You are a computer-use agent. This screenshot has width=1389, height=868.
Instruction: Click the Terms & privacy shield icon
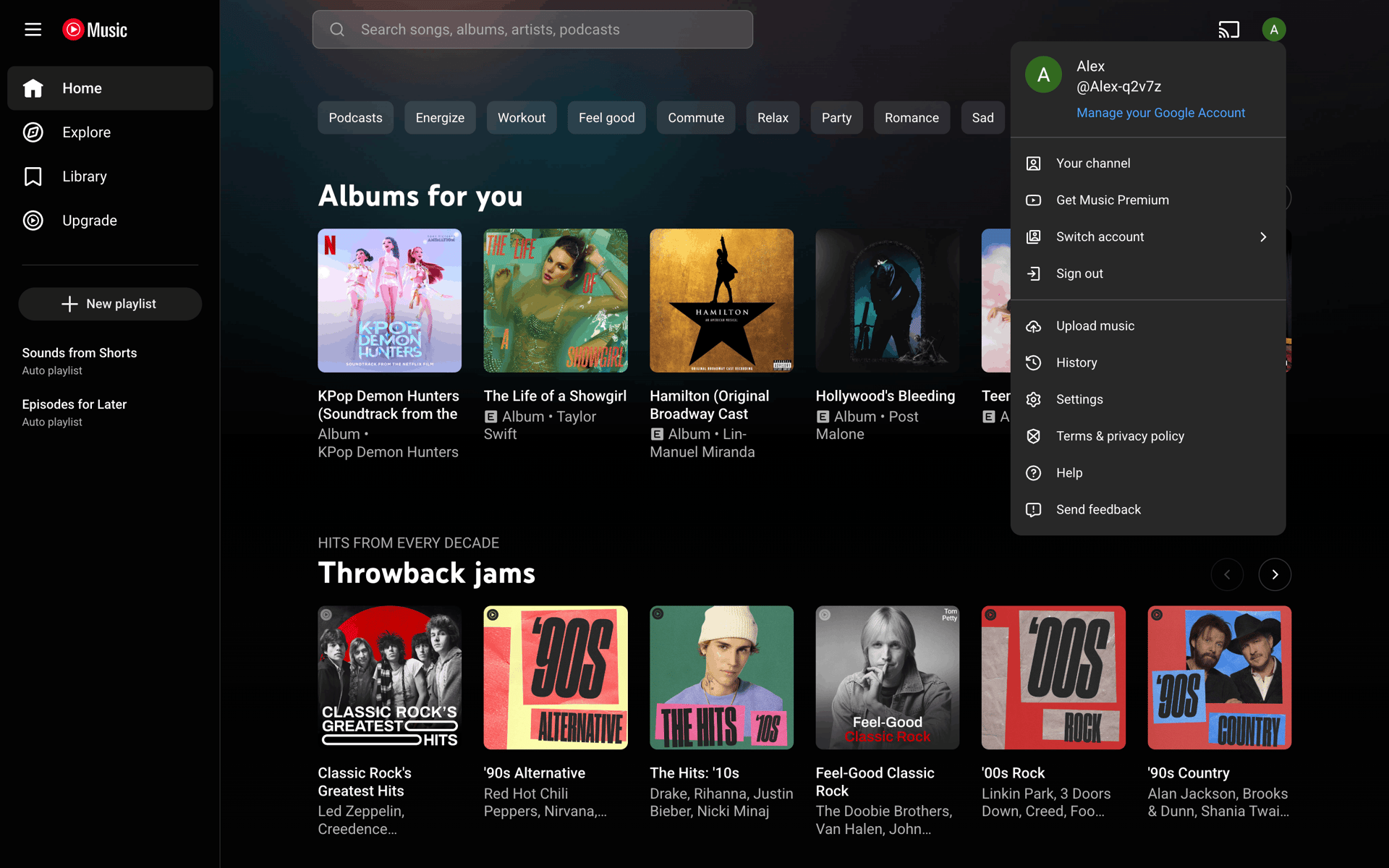coord(1033,436)
